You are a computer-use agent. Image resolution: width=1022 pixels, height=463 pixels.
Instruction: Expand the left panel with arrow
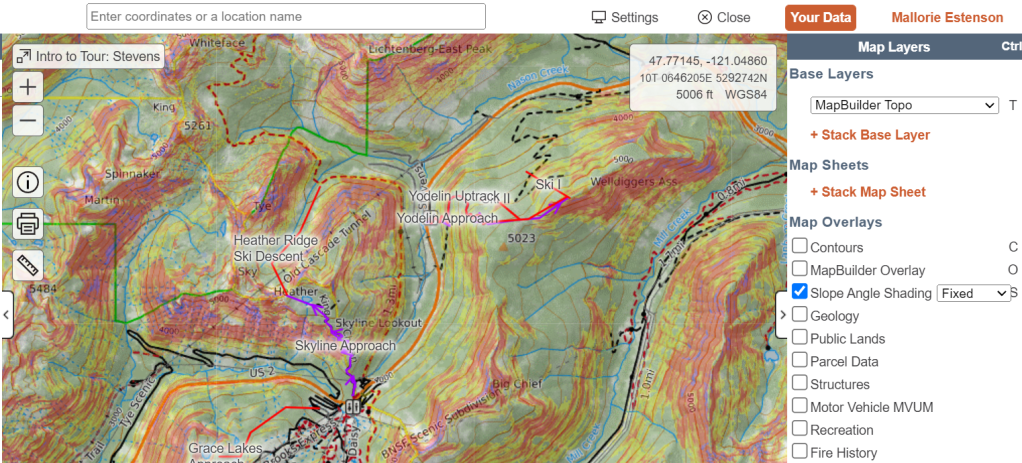(x=6, y=315)
